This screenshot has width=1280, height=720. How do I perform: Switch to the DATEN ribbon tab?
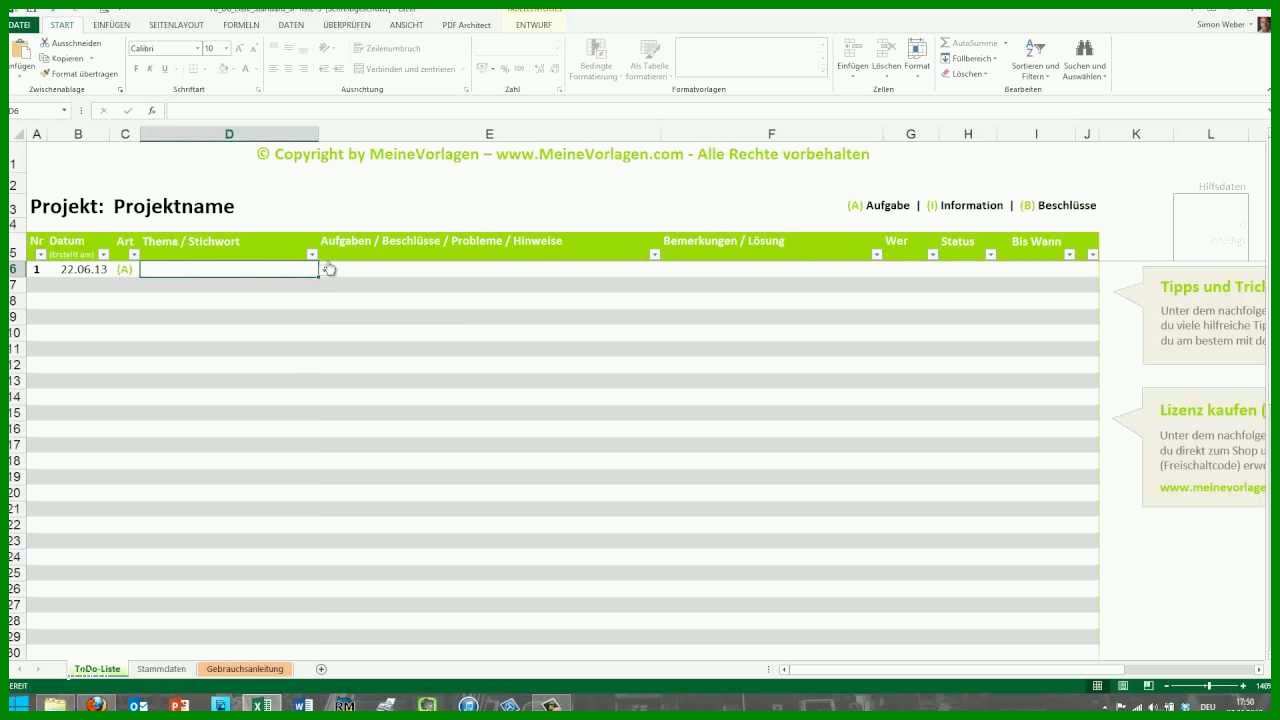pos(291,25)
